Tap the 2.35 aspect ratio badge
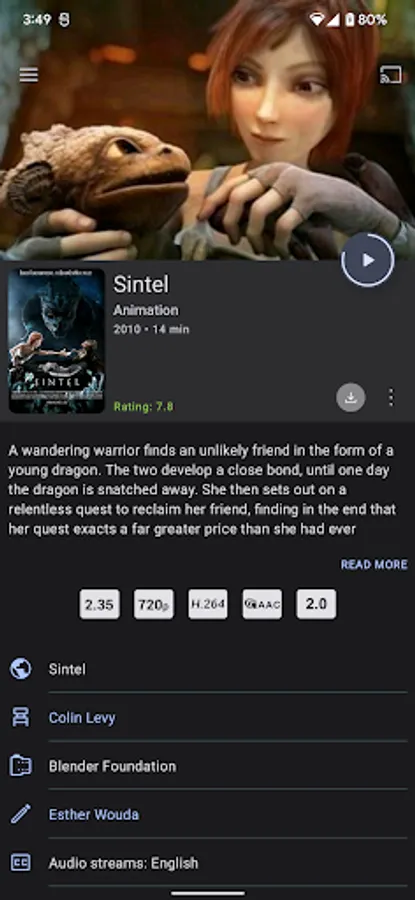 (99, 604)
